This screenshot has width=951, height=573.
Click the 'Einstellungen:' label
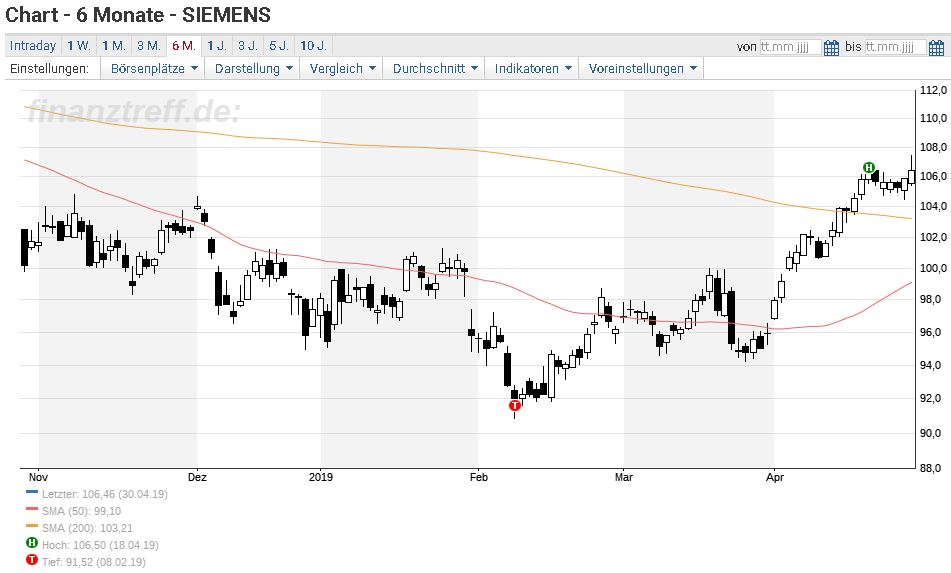click(49, 69)
